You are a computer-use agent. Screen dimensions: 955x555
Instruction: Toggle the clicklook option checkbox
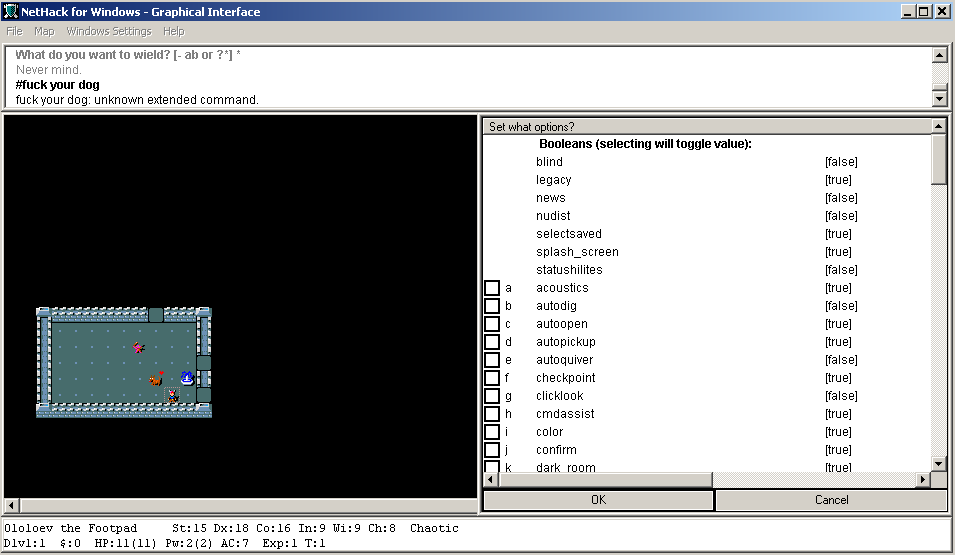tap(492, 395)
